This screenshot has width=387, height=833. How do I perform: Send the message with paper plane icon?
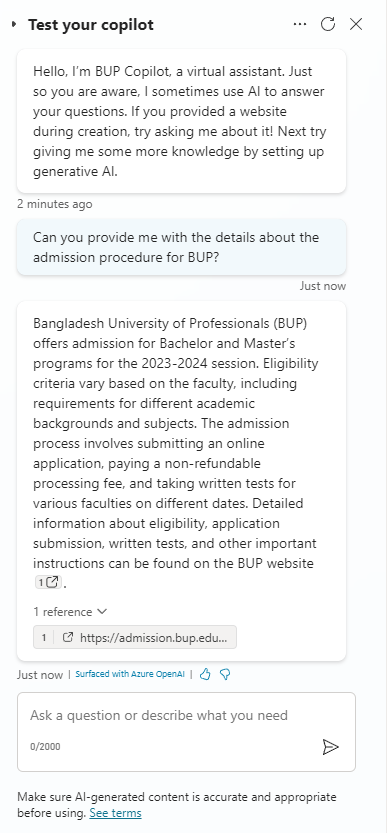coord(331,746)
